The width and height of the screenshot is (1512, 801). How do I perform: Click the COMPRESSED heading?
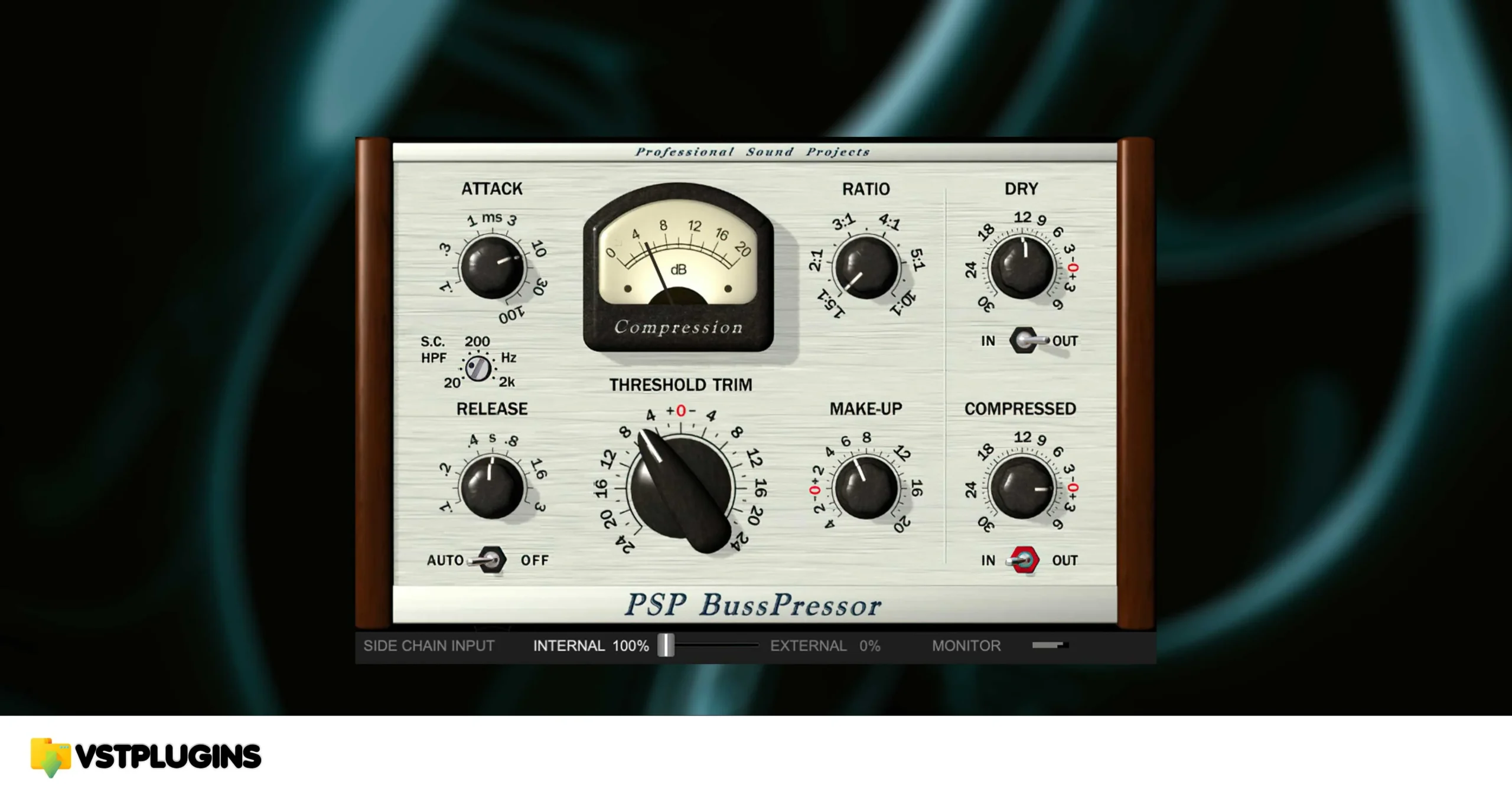click(x=1020, y=408)
